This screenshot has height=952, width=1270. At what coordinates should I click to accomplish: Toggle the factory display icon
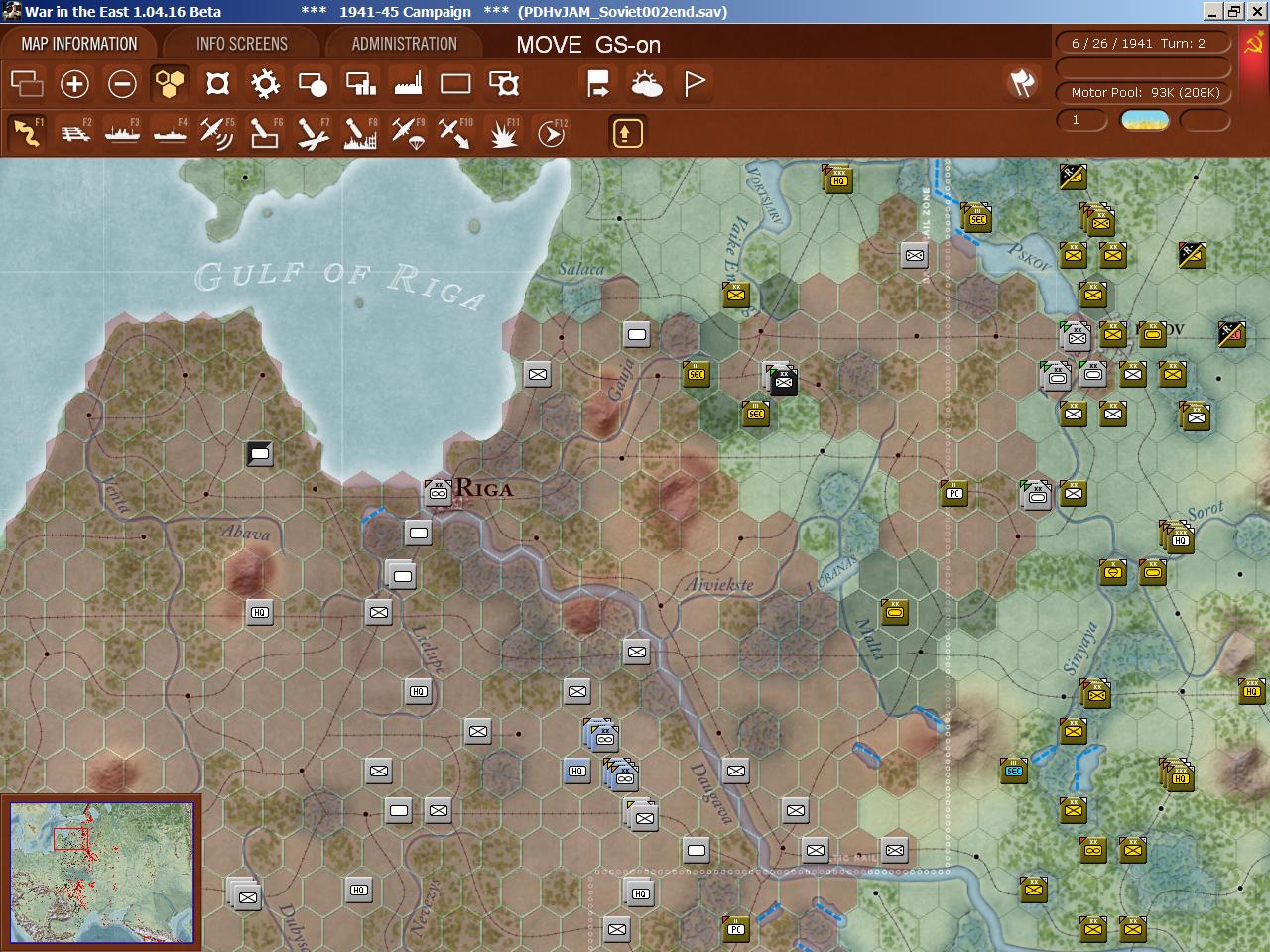pyautogui.click(x=408, y=84)
